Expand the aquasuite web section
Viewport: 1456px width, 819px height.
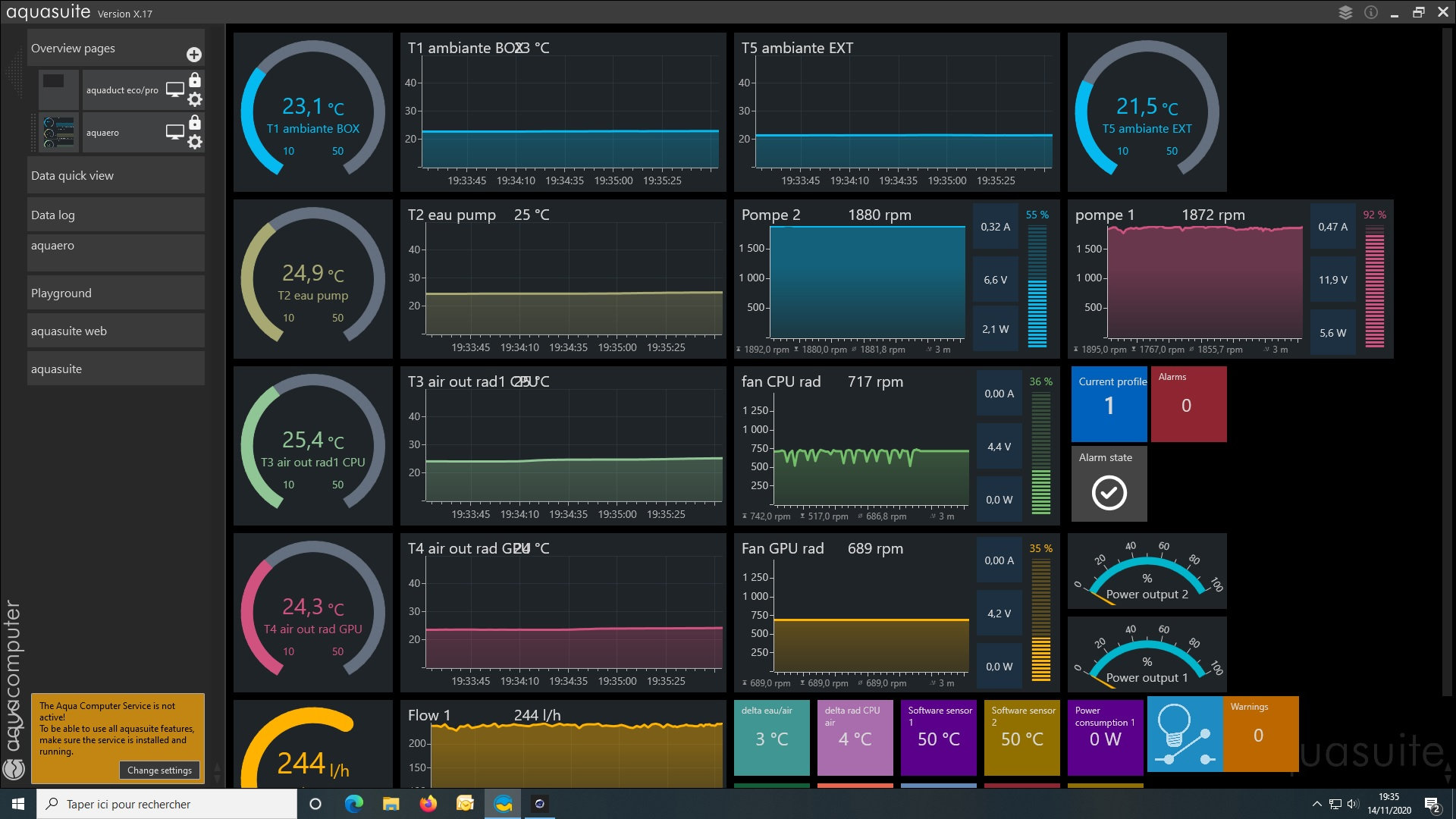(x=116, y=331)
